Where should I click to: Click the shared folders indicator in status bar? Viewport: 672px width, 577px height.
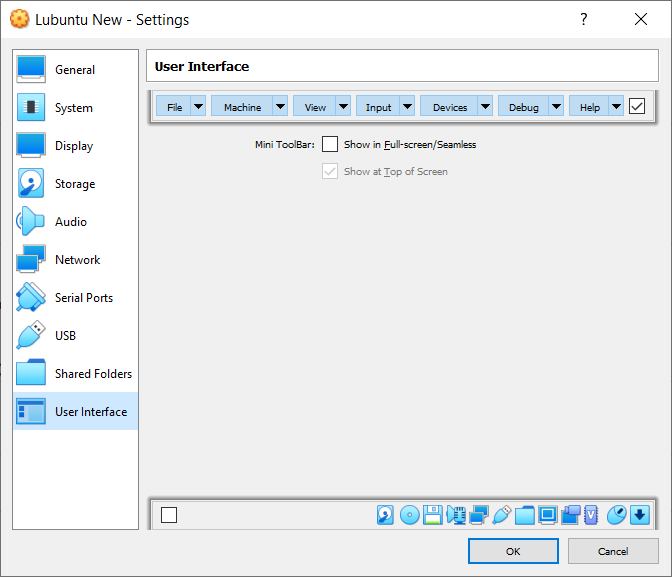525,515
